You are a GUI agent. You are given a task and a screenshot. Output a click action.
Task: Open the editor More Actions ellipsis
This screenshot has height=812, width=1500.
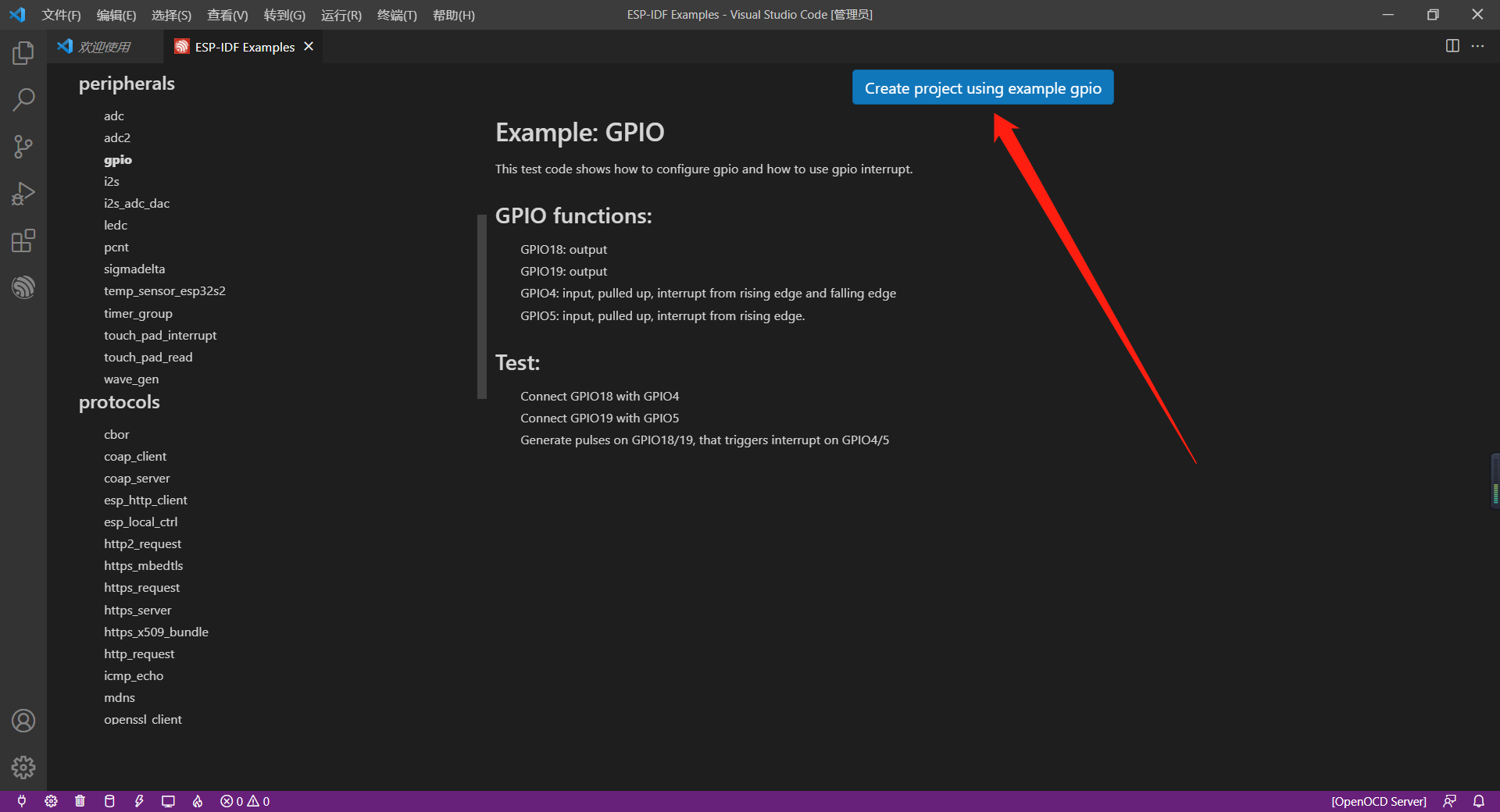click(x=1477, y=46)
